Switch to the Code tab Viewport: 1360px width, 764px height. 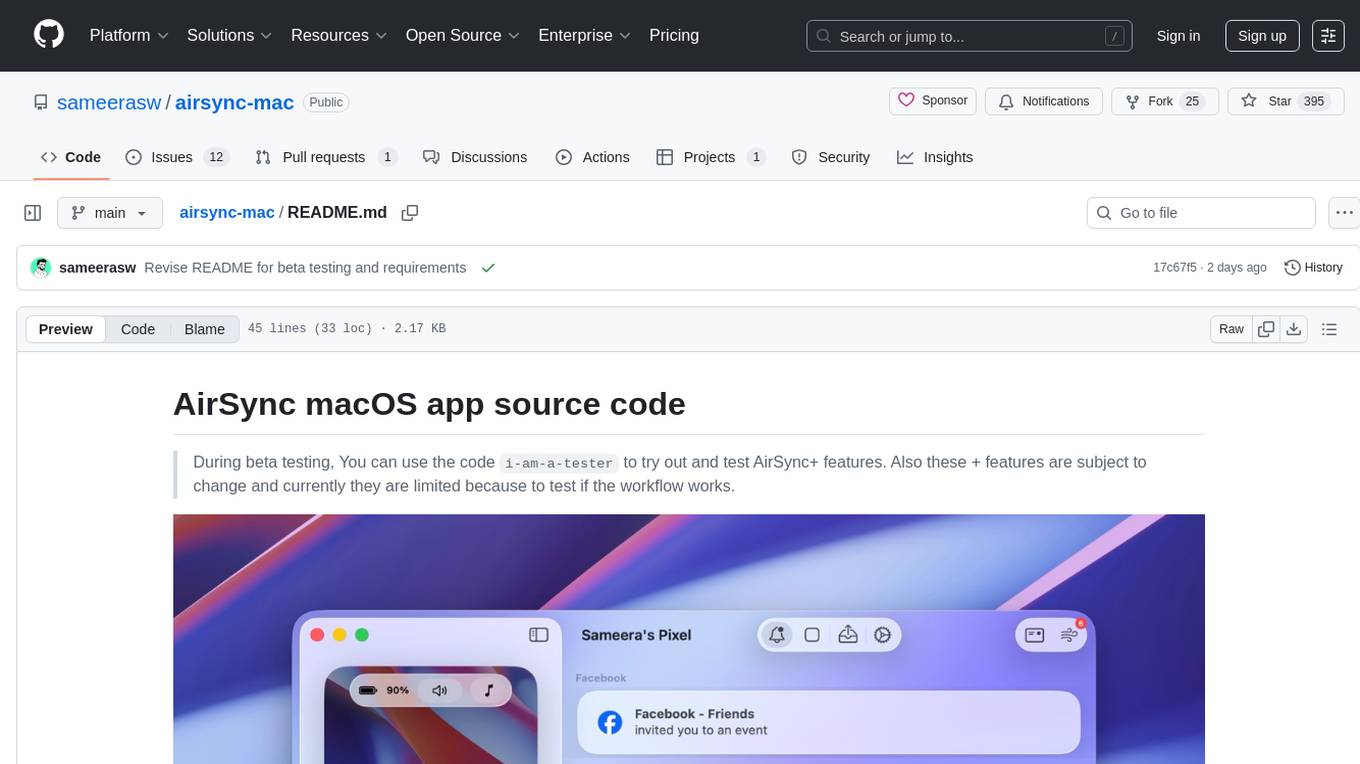pos(71,157)
